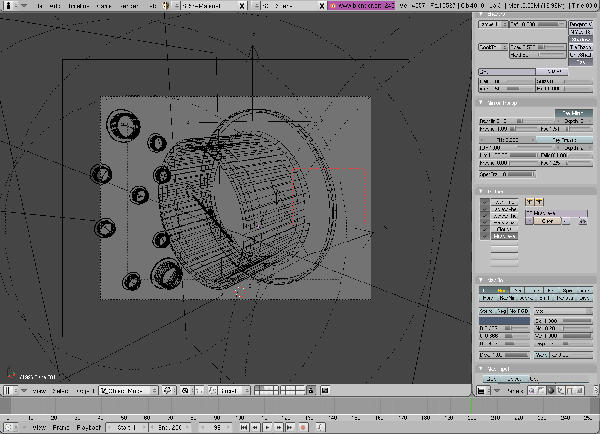Screen dimensions: 600x434
Task: Switch to the Logic context icon
Action: point(531,391)
